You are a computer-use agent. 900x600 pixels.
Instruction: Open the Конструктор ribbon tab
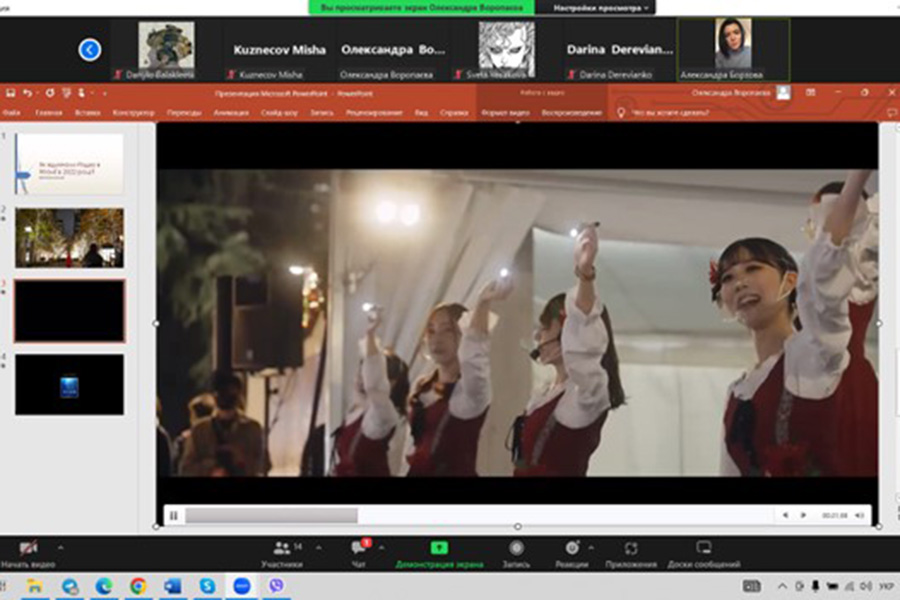(134, 113)
